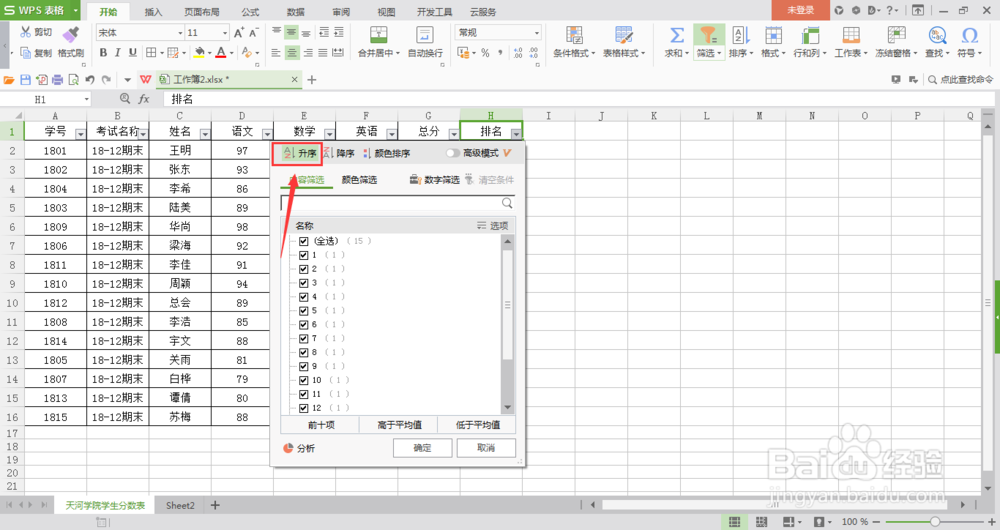The image size is (1000, 530).
Task: Open filter dropdown on 总分 header
Action: (453, 134)
